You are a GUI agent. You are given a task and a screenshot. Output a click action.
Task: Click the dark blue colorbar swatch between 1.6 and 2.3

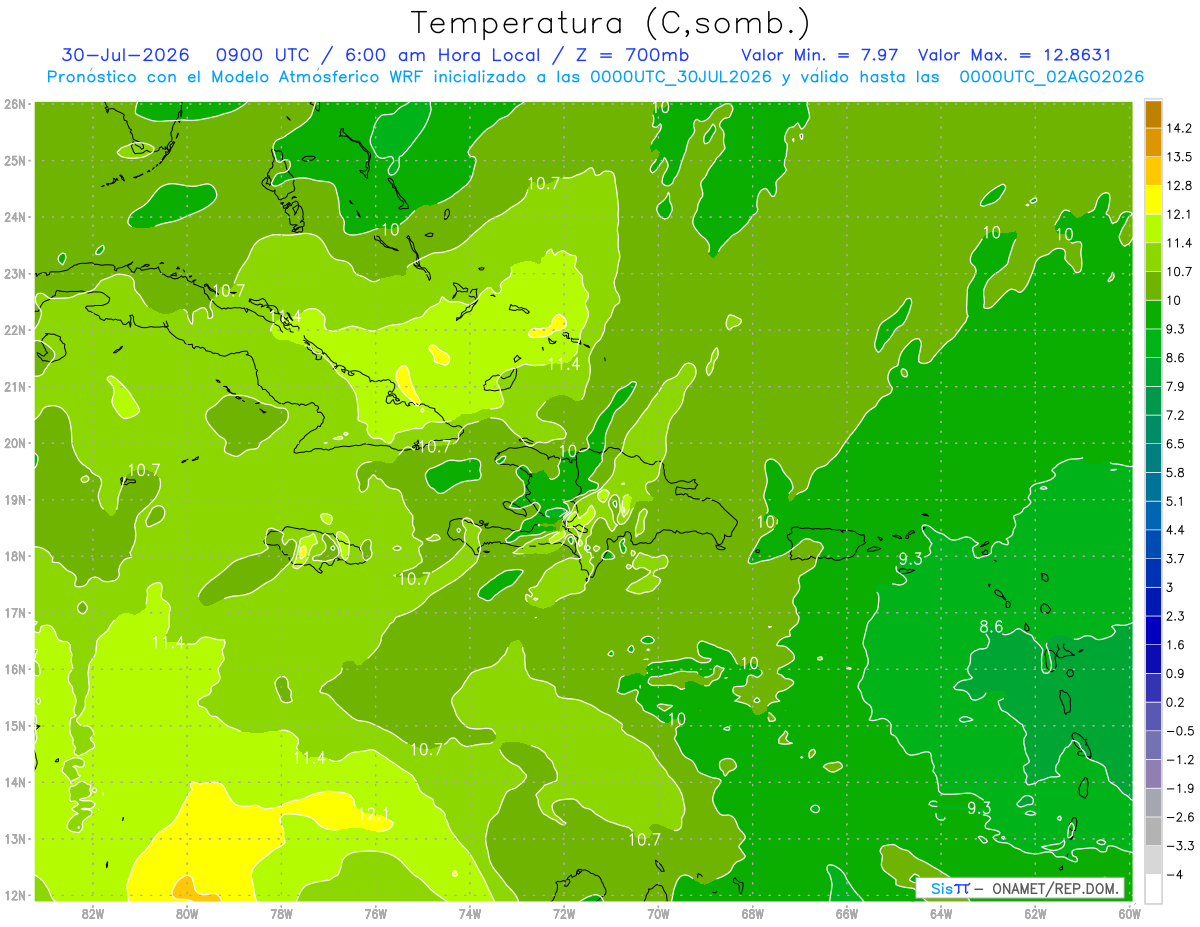click(x=1153, y=630)
